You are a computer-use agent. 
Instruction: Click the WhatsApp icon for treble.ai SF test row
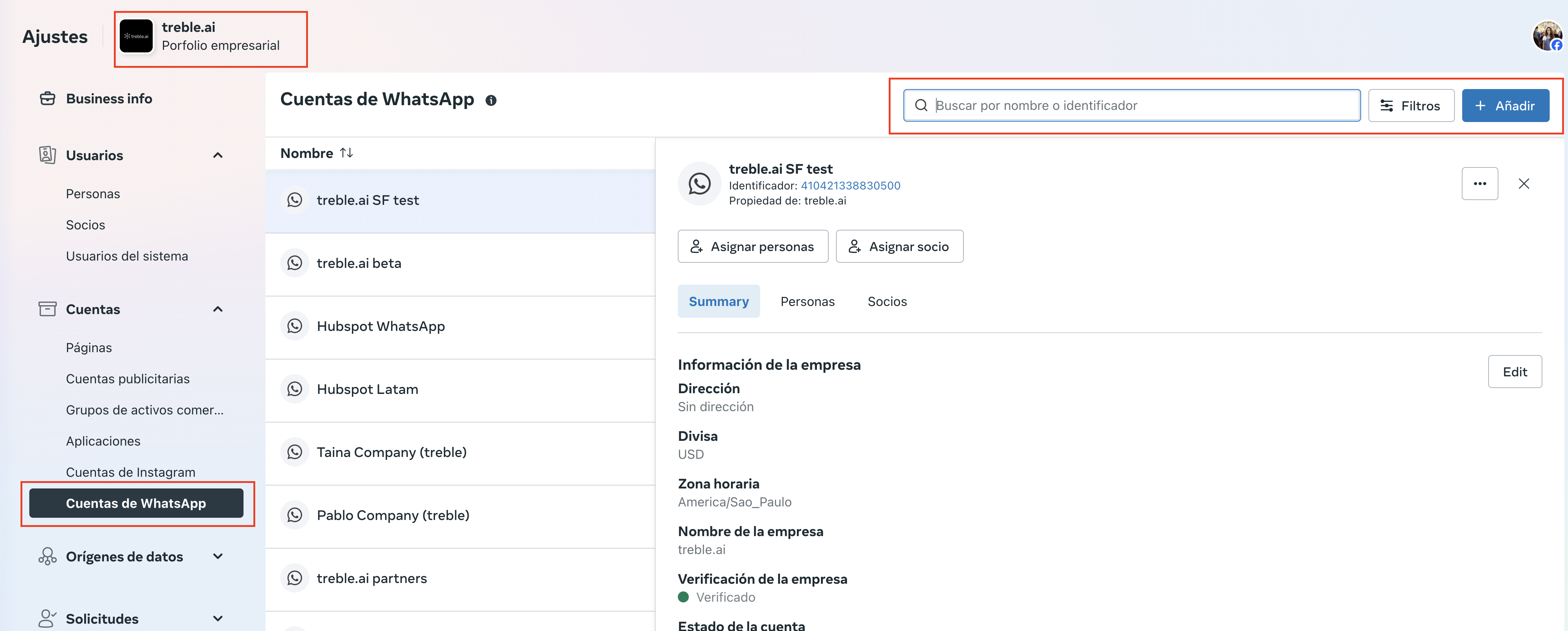[x=295, y=200]
